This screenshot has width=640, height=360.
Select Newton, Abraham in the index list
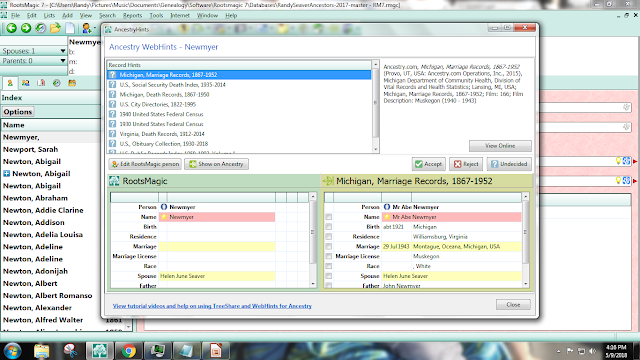(35, 198)
